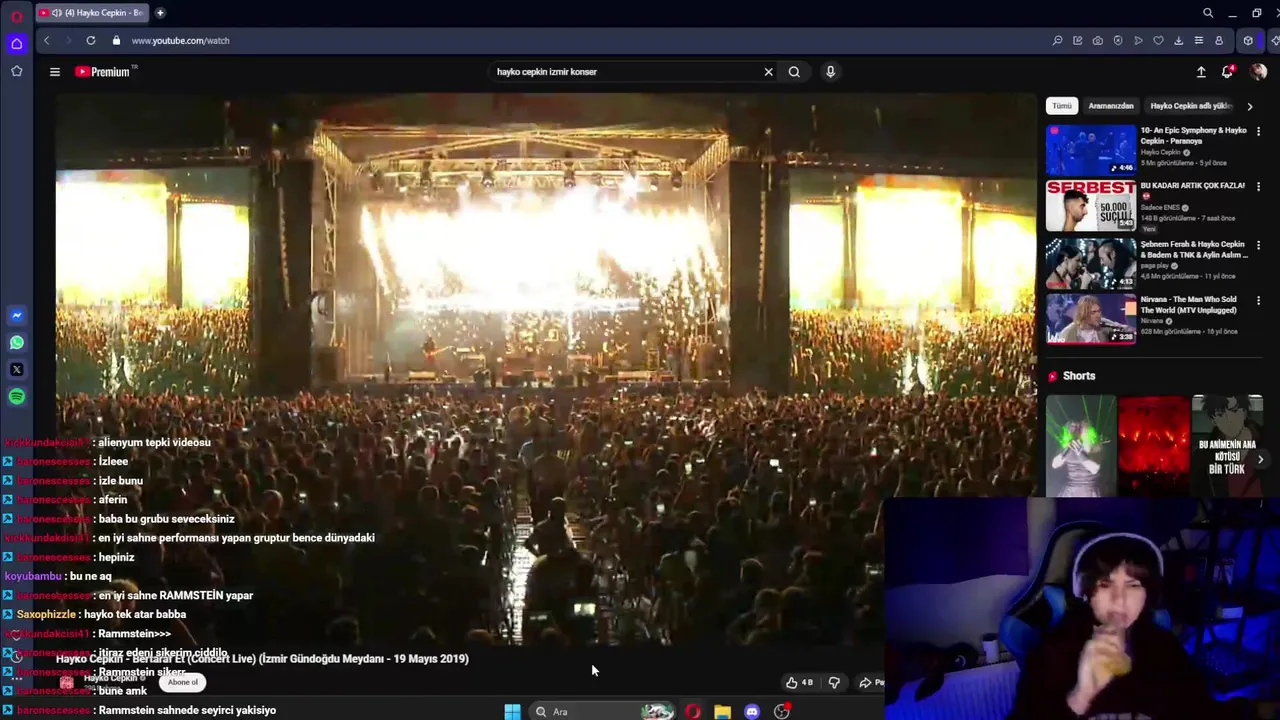Clear the YouTube search box
This screenshot has height=720, width=1280.
point(768,72)
